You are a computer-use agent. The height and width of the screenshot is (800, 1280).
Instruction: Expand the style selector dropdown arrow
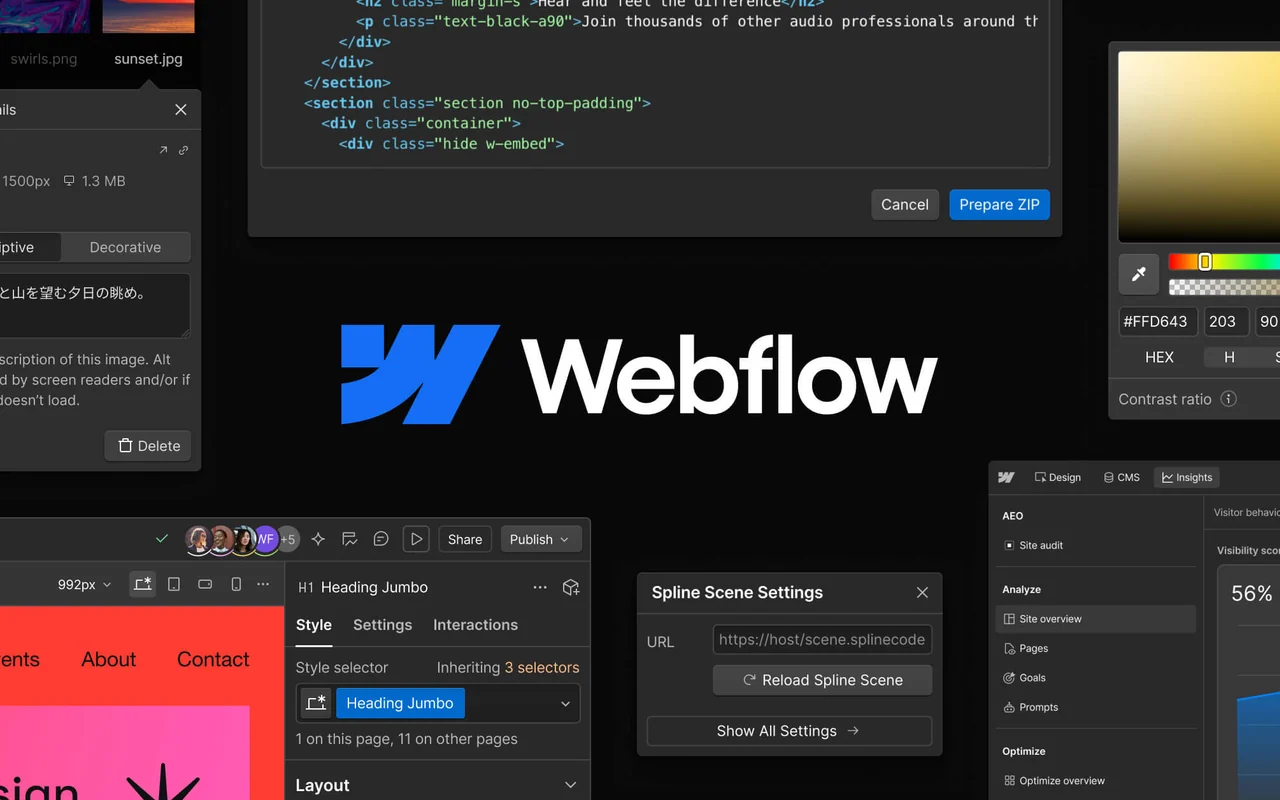pos(565,704)
